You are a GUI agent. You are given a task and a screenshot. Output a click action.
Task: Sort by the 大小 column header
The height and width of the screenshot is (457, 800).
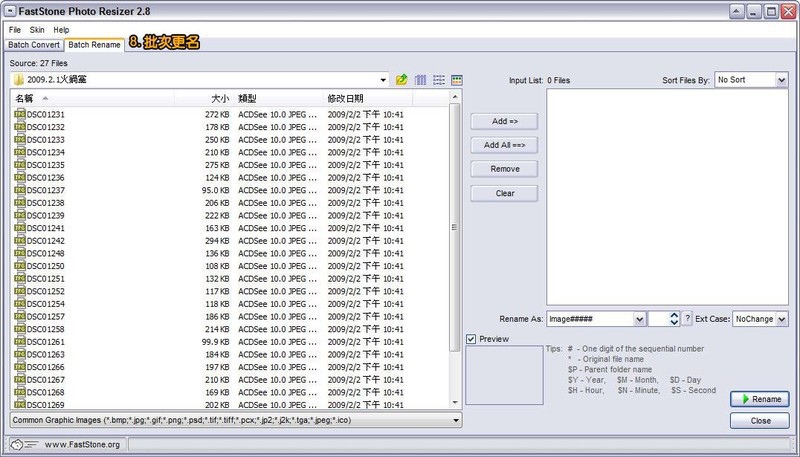[x=204, y=98]
